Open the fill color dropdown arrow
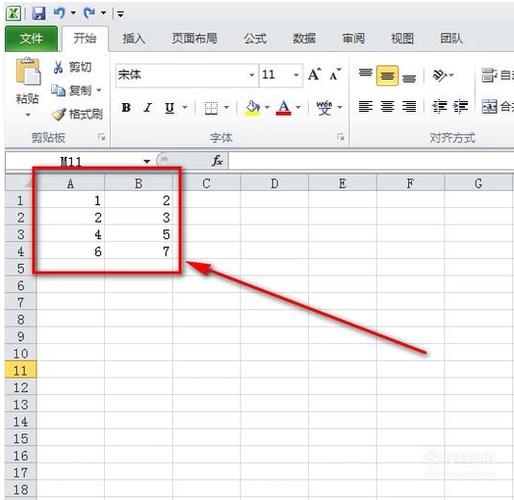 click(x=267, y=107)
